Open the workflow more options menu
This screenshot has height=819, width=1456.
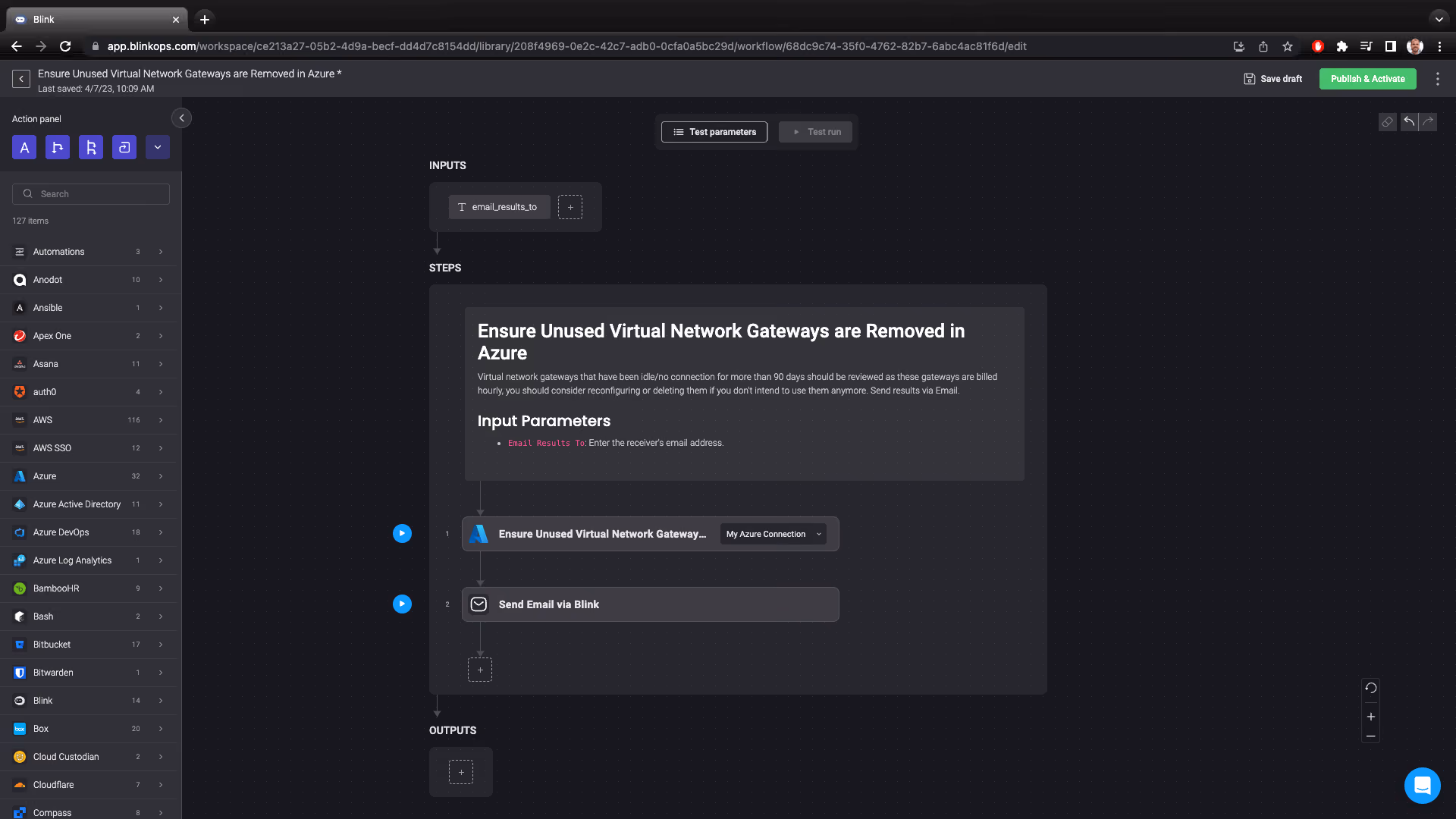pos(1437,79)
